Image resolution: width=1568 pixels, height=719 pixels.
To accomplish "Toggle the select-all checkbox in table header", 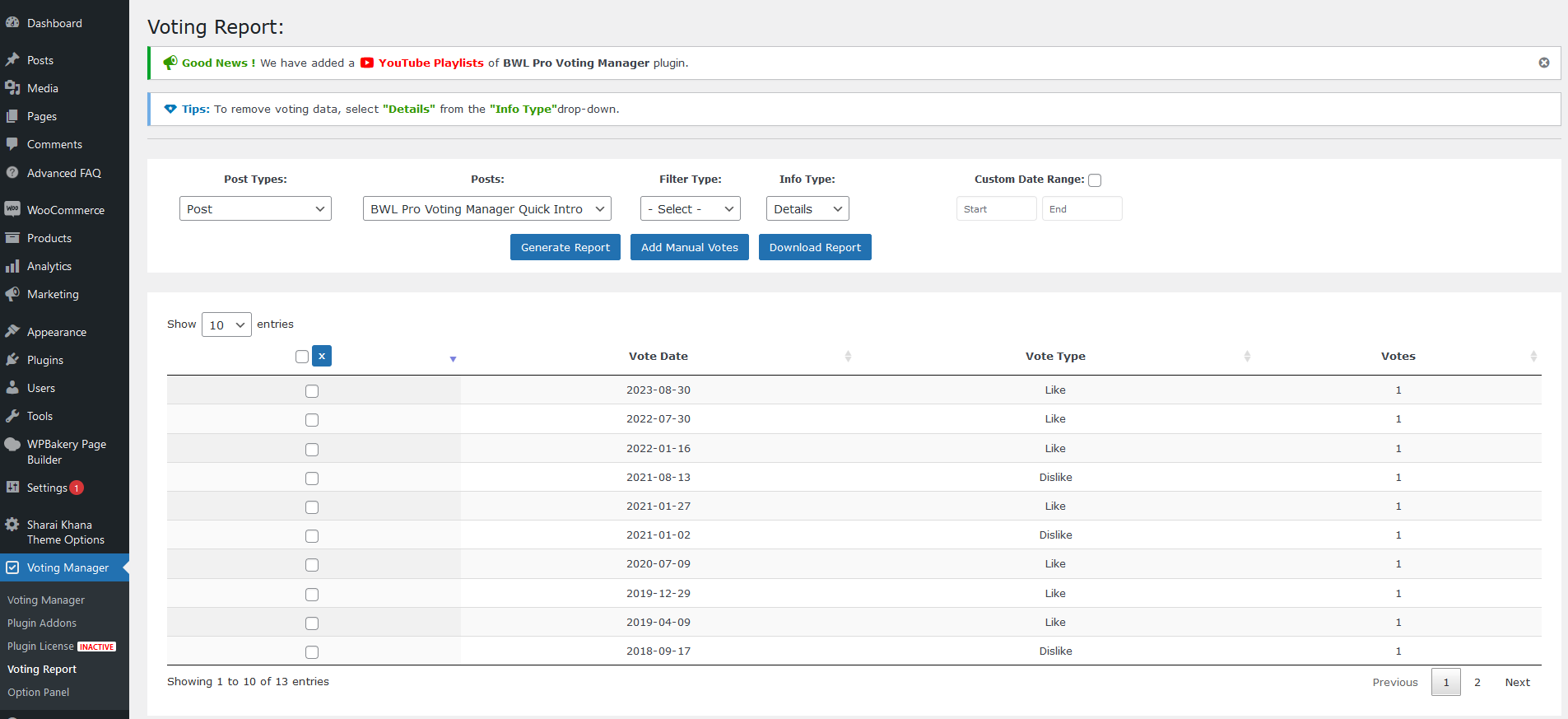I will coord(302,357).
